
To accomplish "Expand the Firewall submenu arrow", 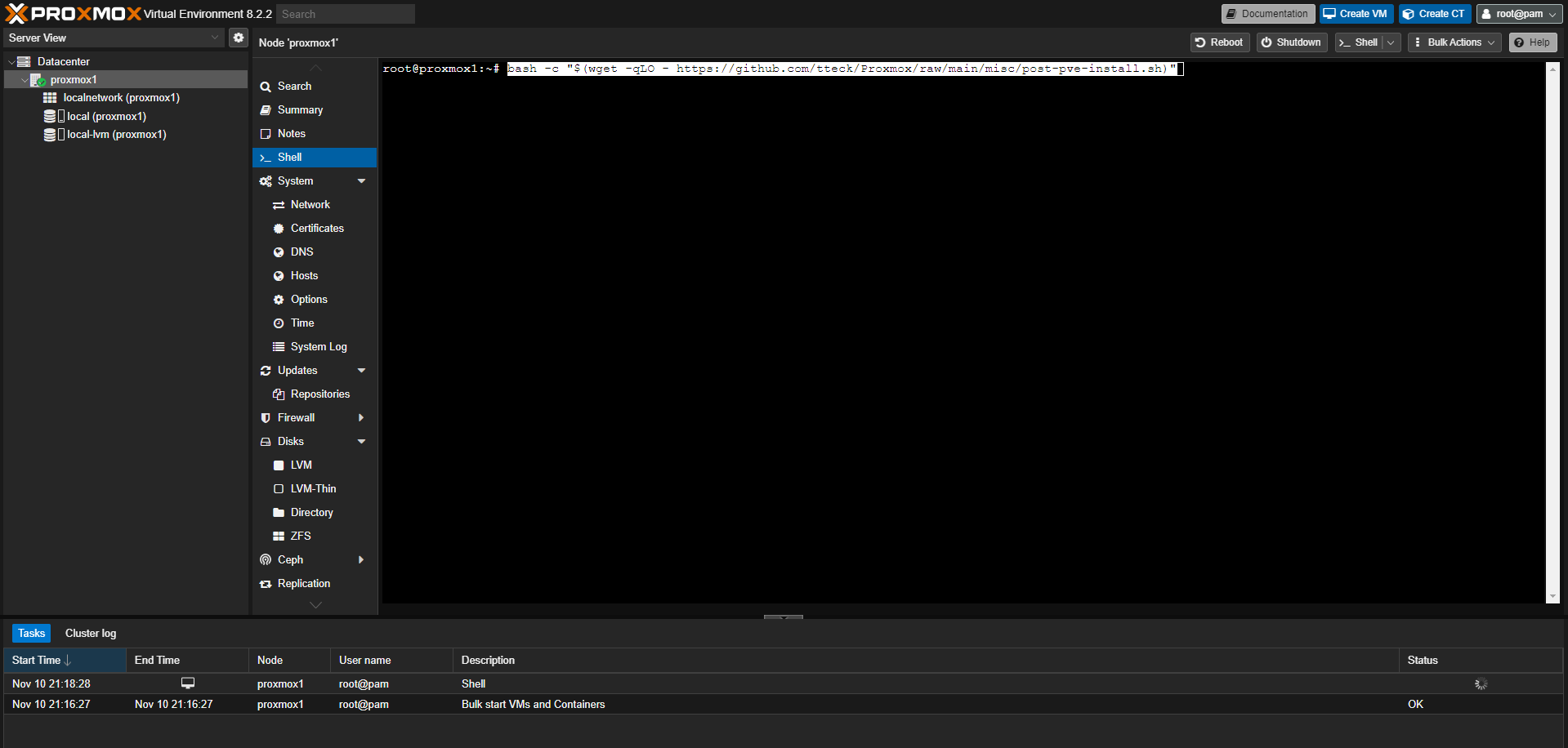I will click(361, 417).
